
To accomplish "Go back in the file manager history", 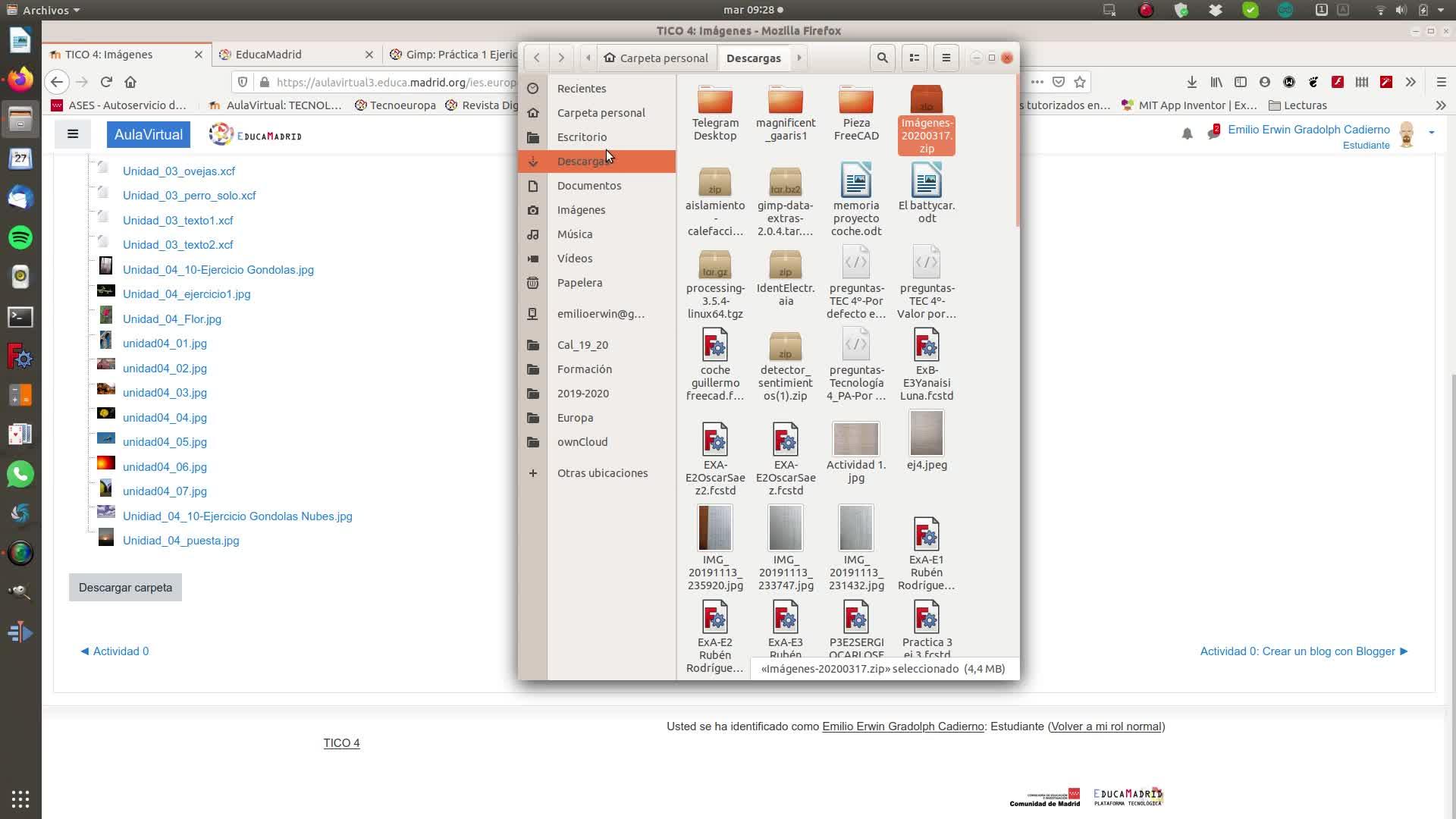I will coord(536,58).
